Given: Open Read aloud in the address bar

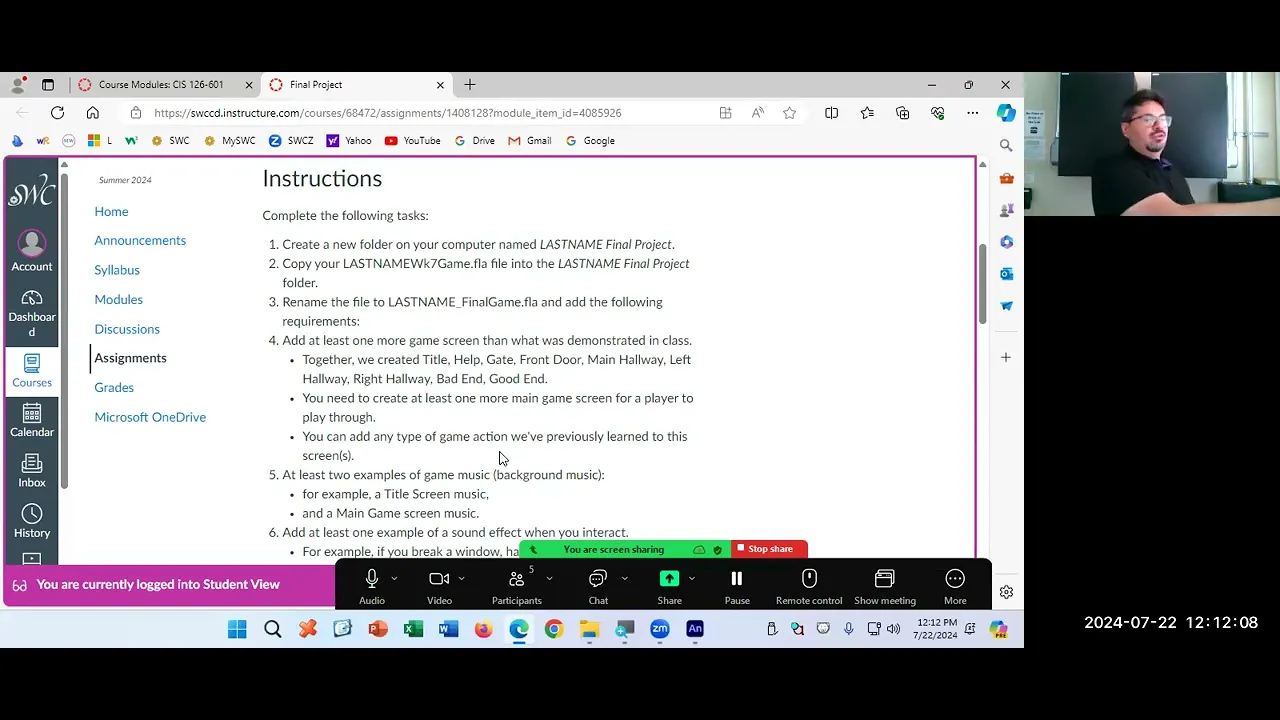Looking at the screenshot, I should coord(758,113).
